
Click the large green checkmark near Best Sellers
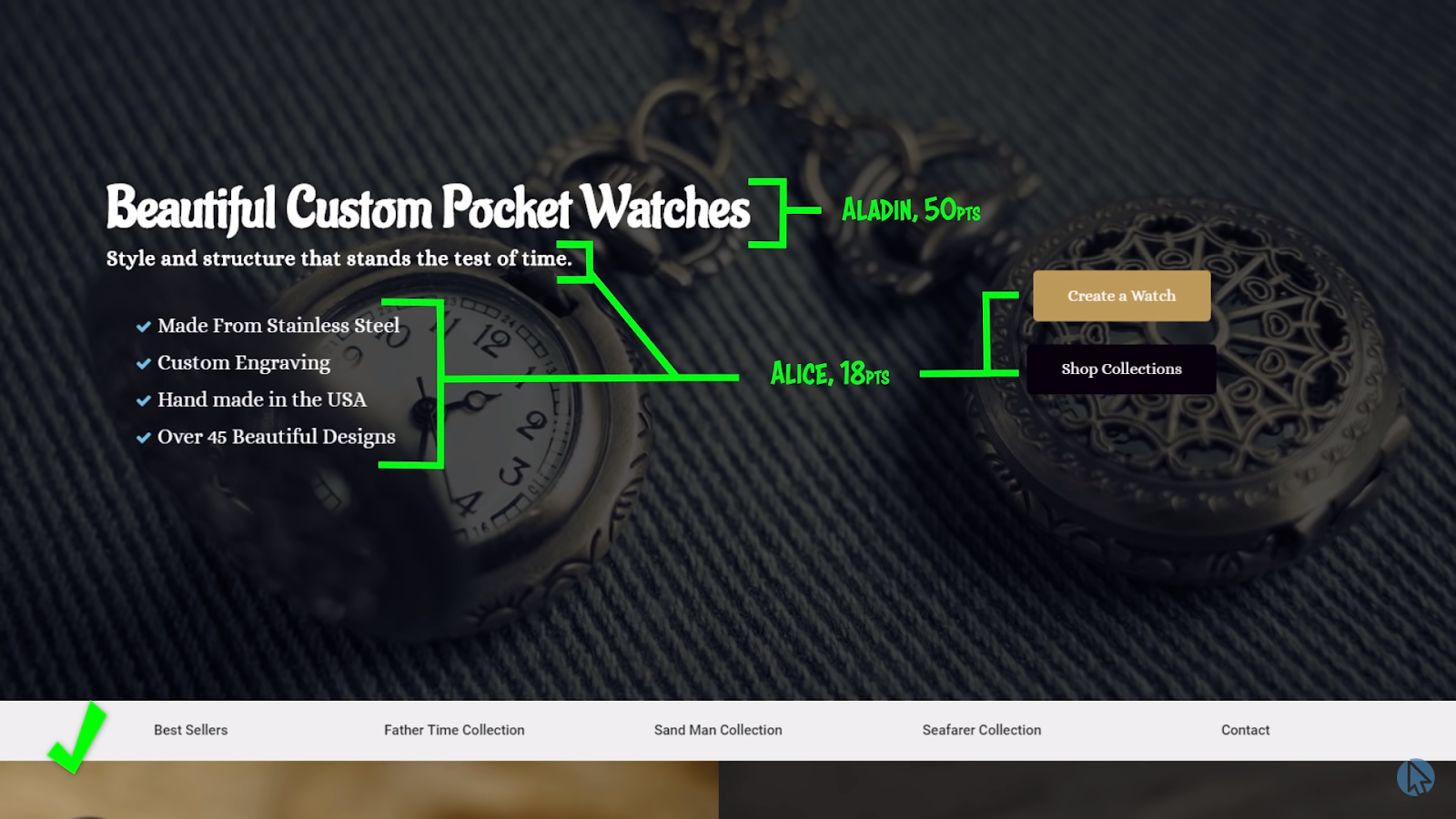tap(76, 737)
